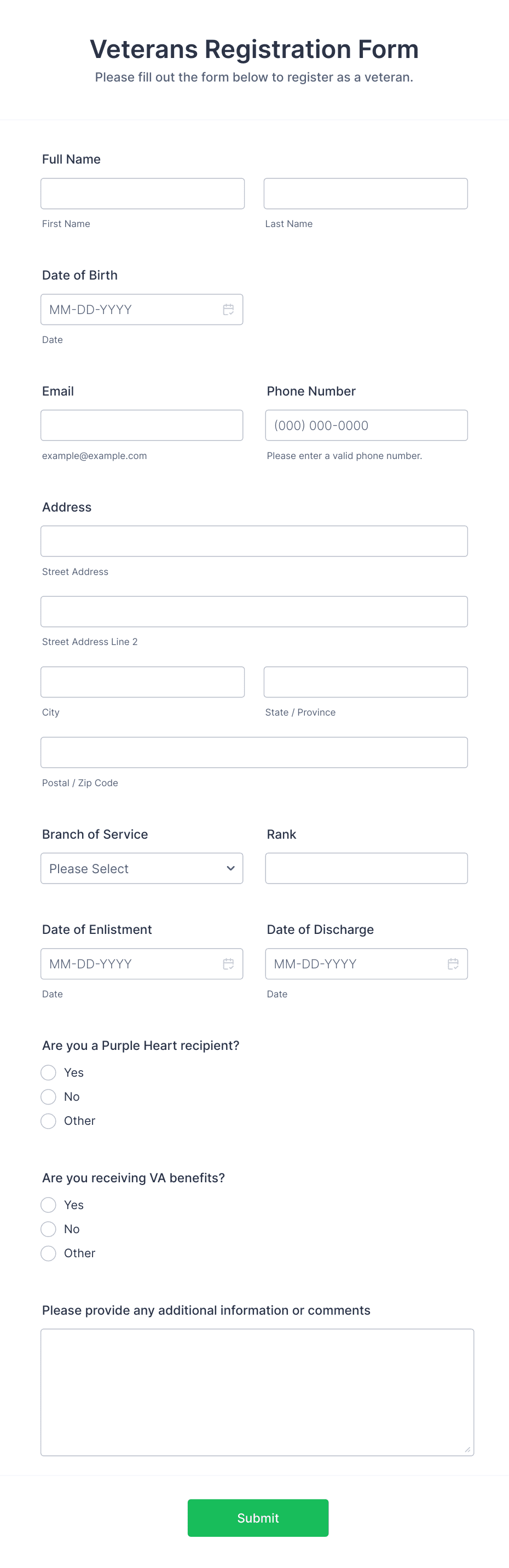Click the Email input field
Image resolution: width=509 pixels, height=1568 pixels.
point(142,425)
